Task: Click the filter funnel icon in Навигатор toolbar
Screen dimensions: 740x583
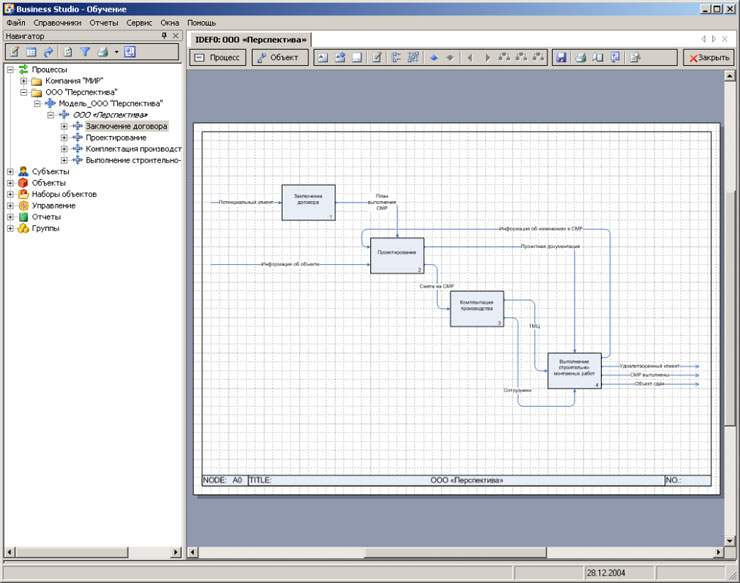Action: [84, 52]
